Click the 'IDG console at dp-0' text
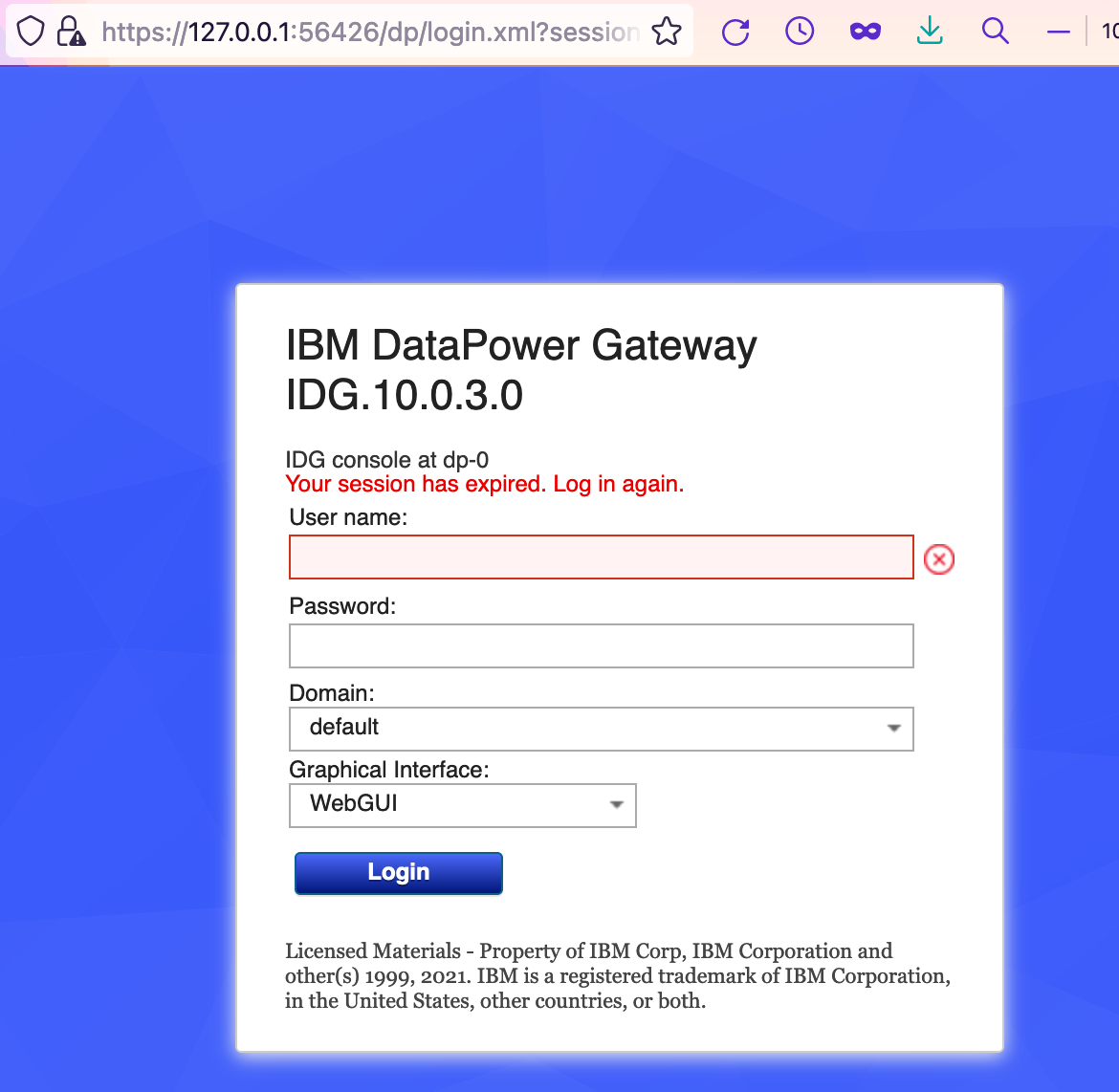The image size is (1119, 1092). 386,460
